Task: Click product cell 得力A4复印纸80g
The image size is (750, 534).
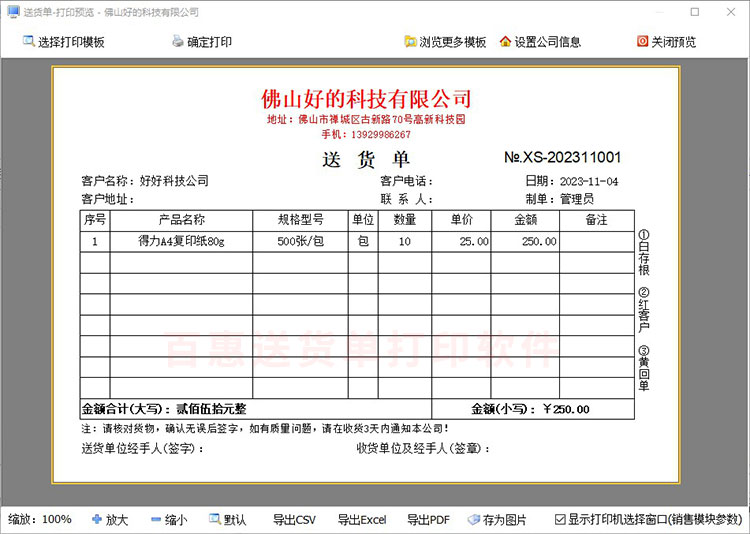Action: coord(181,241)
